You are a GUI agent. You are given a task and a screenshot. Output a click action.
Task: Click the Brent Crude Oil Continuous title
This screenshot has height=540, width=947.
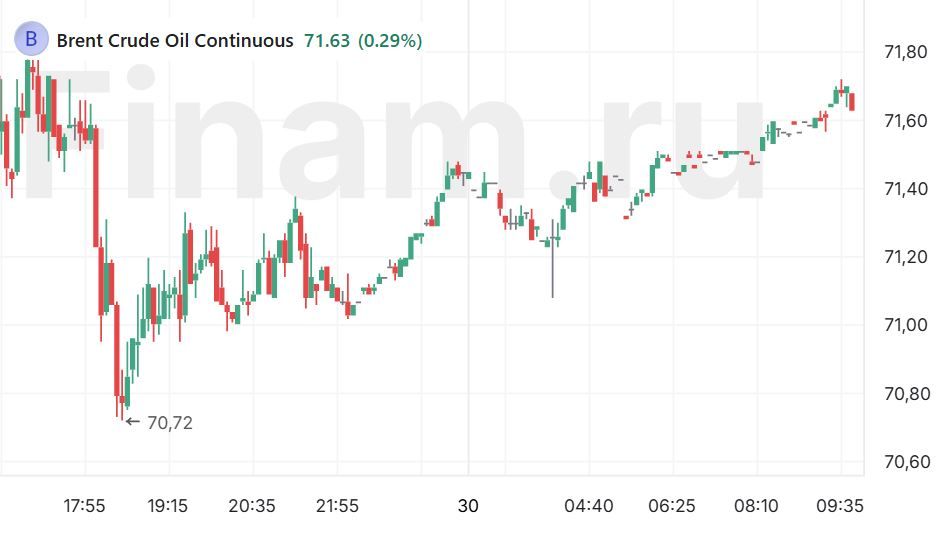[x=175, y=41]
